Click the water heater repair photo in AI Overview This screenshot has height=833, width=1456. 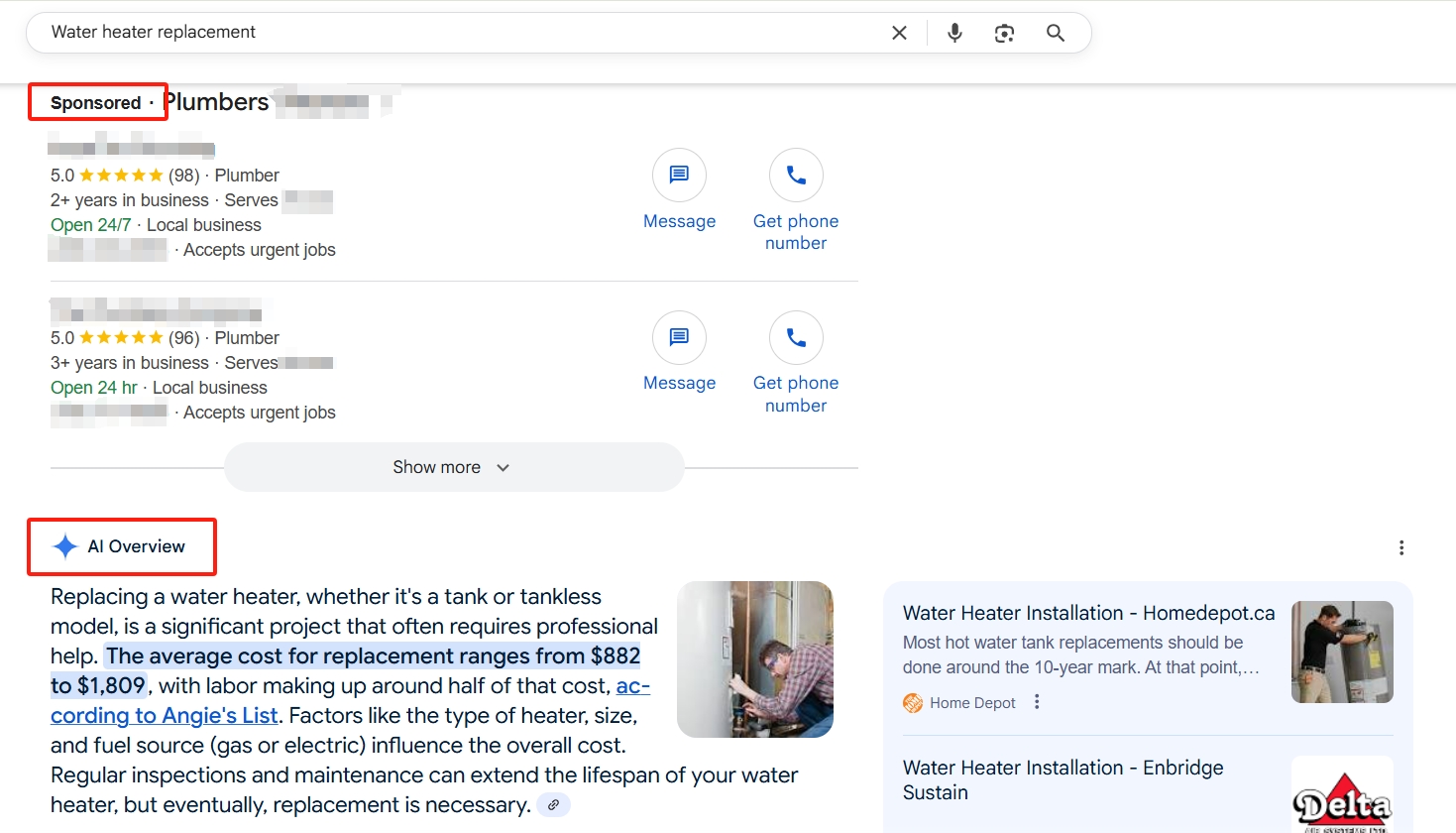tap(754, 659)
